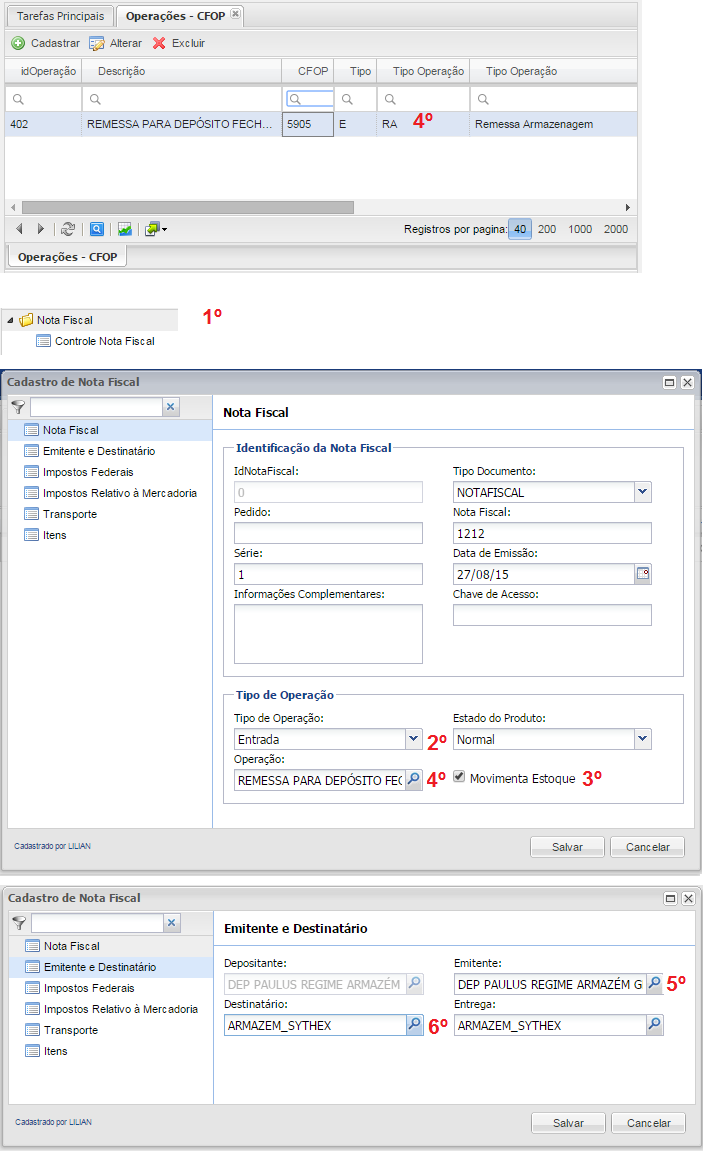Click the Descrição filter search field

pyautogui.click(x=181, y=99)
